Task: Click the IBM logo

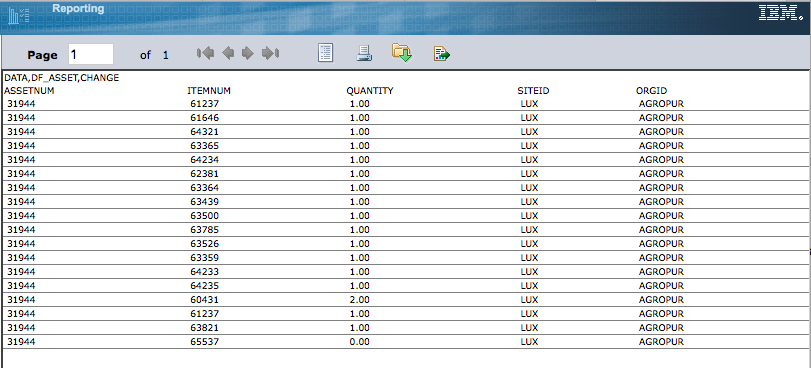Action: click(x=780, y=12)
